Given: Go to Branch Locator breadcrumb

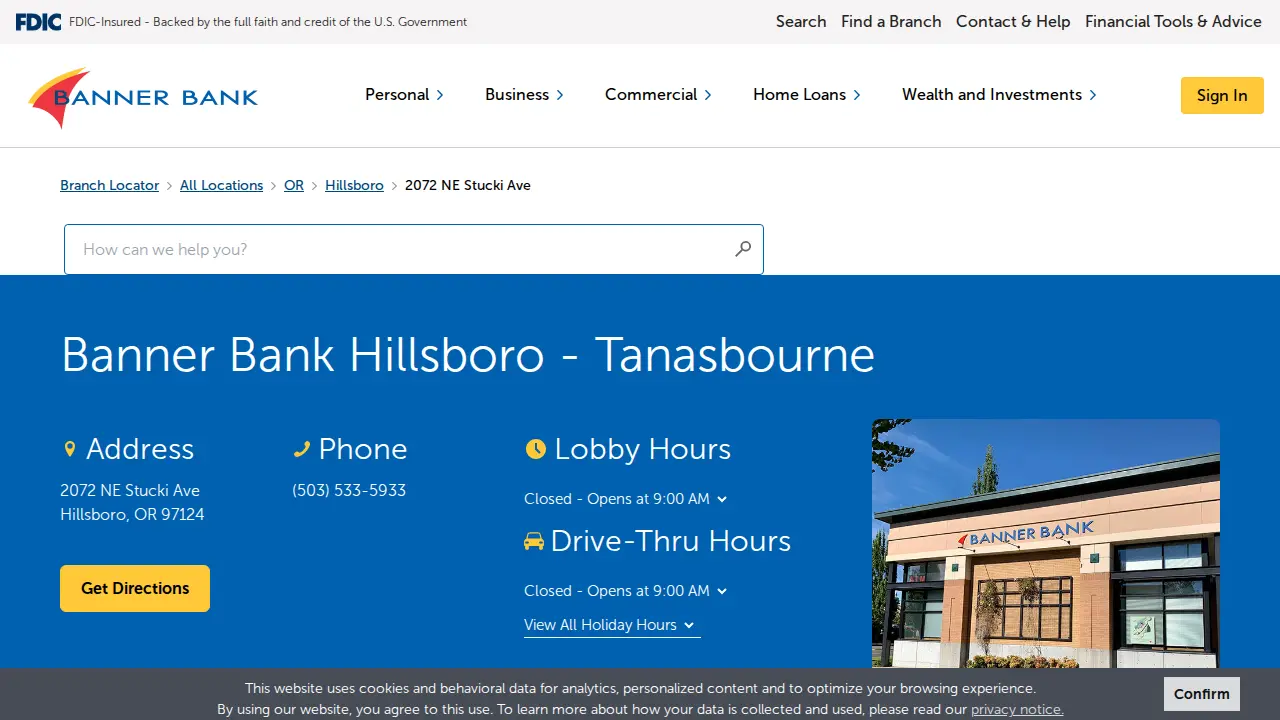Looking at the screenshot, I should pos(109,185).
